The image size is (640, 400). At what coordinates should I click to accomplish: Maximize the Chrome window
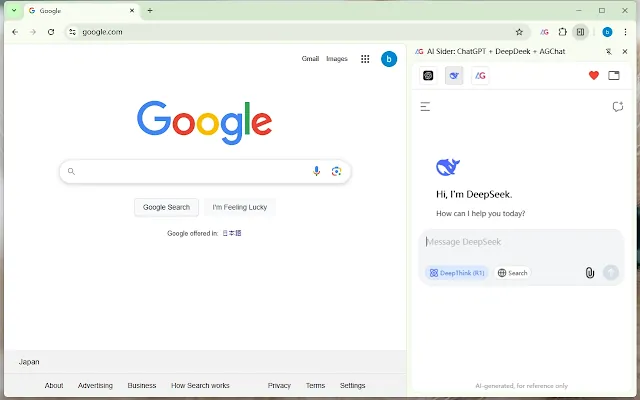602,11
